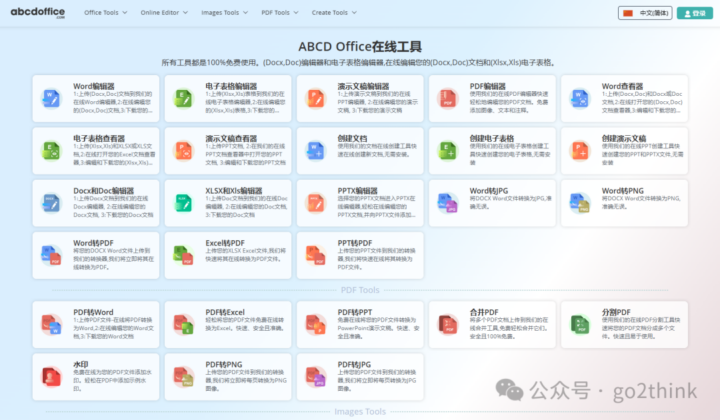Select the PDF转JPG title text
720x420 pixels.
[x=354, y=364]
